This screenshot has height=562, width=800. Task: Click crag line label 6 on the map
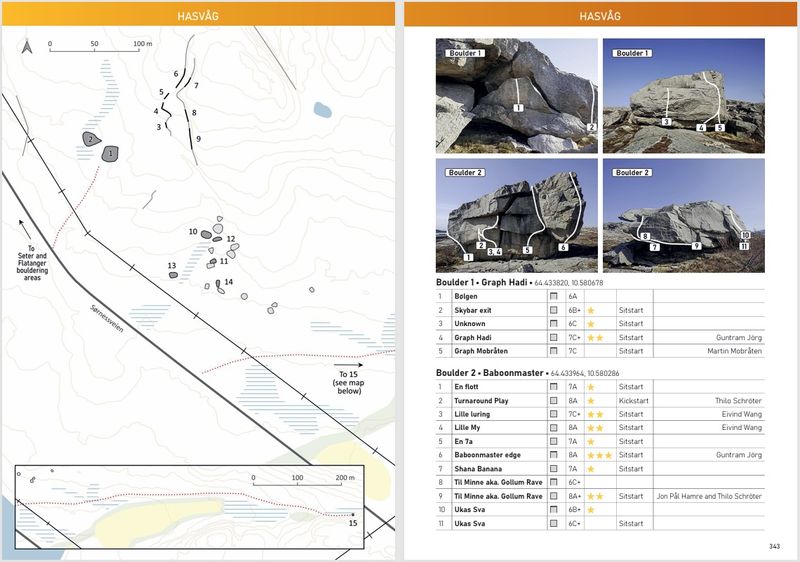176,74
